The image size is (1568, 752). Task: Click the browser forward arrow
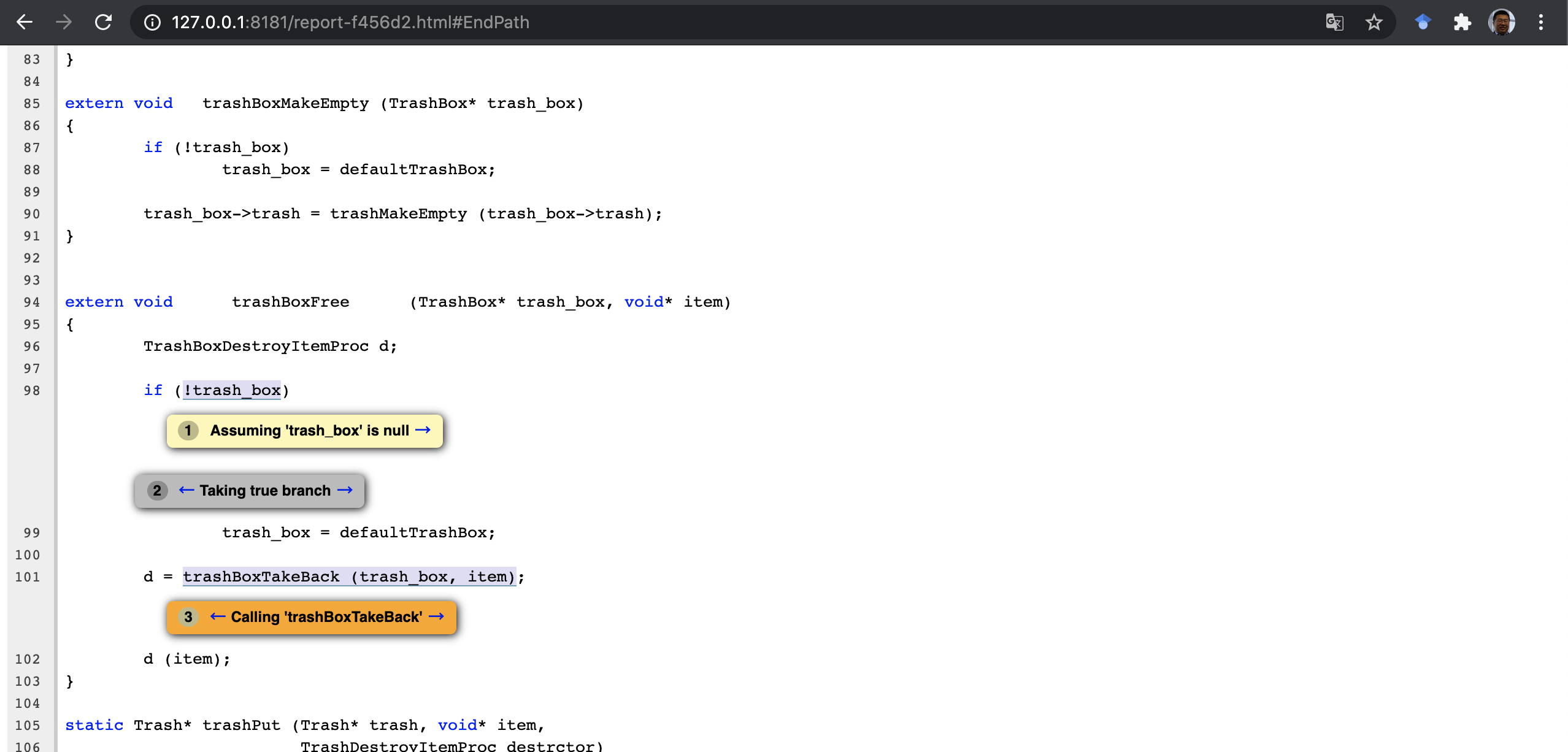click(x=64, y=23)
